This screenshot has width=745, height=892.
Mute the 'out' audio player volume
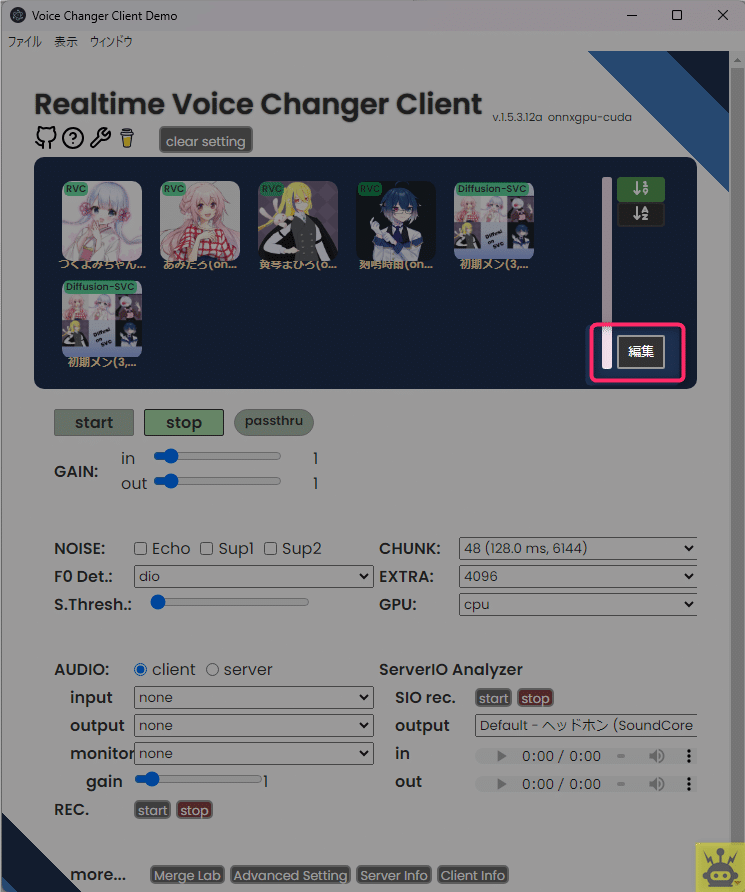pyautogui.click(x=656, y=783)
